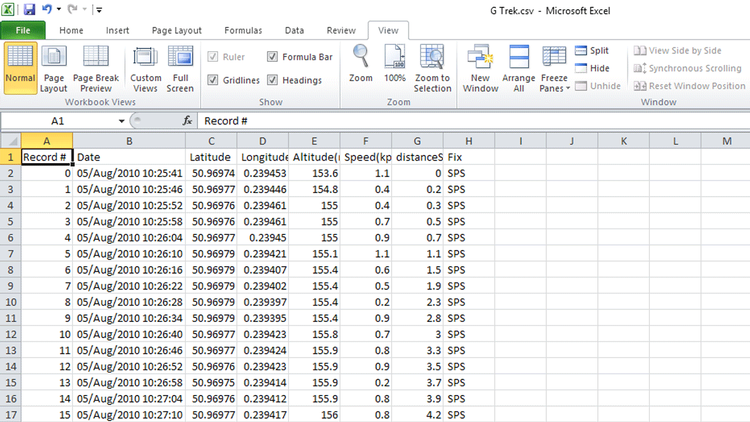Enter Full Screen view

[181, 68]
